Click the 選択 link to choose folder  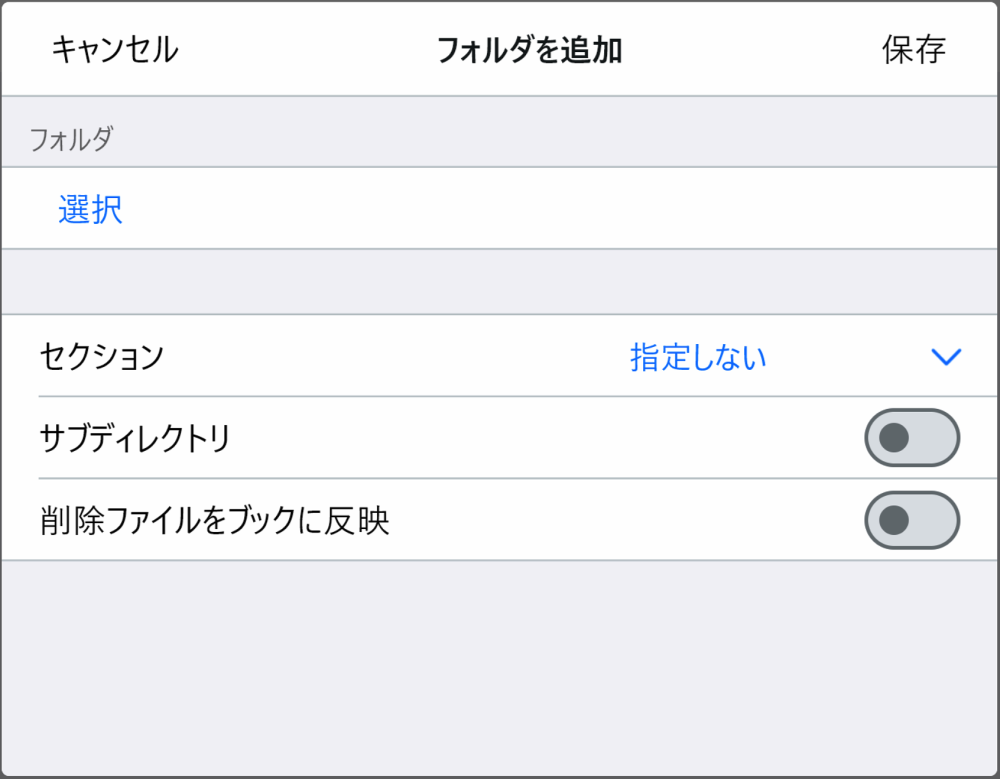(x=90, y=209)
